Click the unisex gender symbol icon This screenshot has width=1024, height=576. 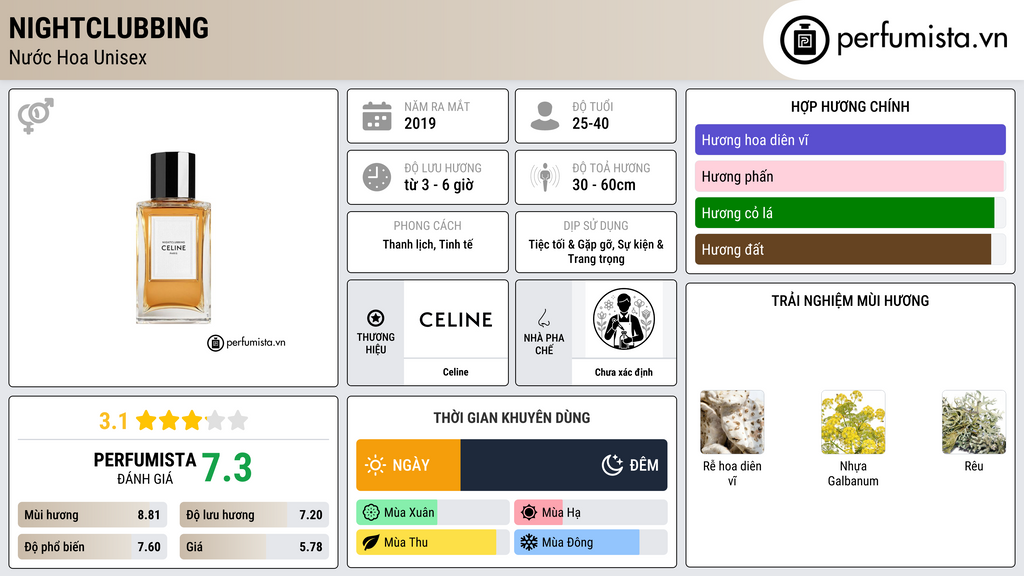tap(36, 116)
